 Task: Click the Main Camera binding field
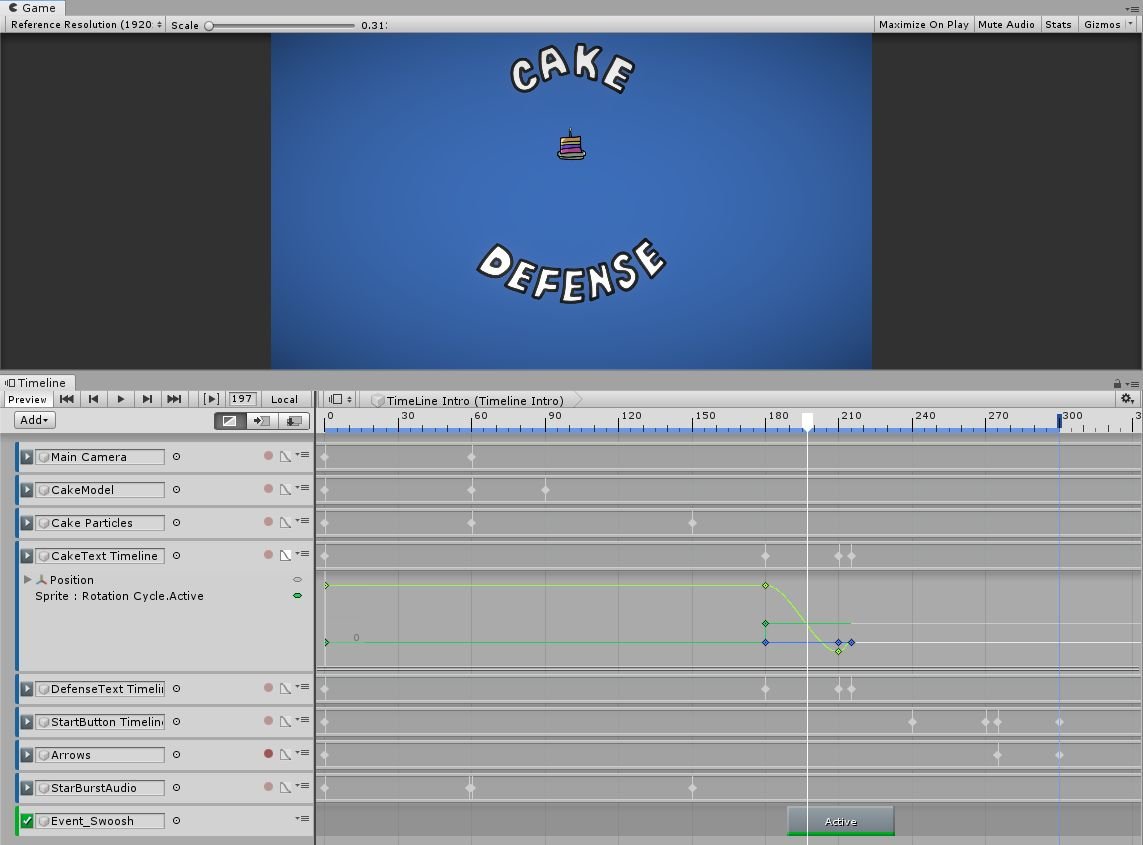100,457
